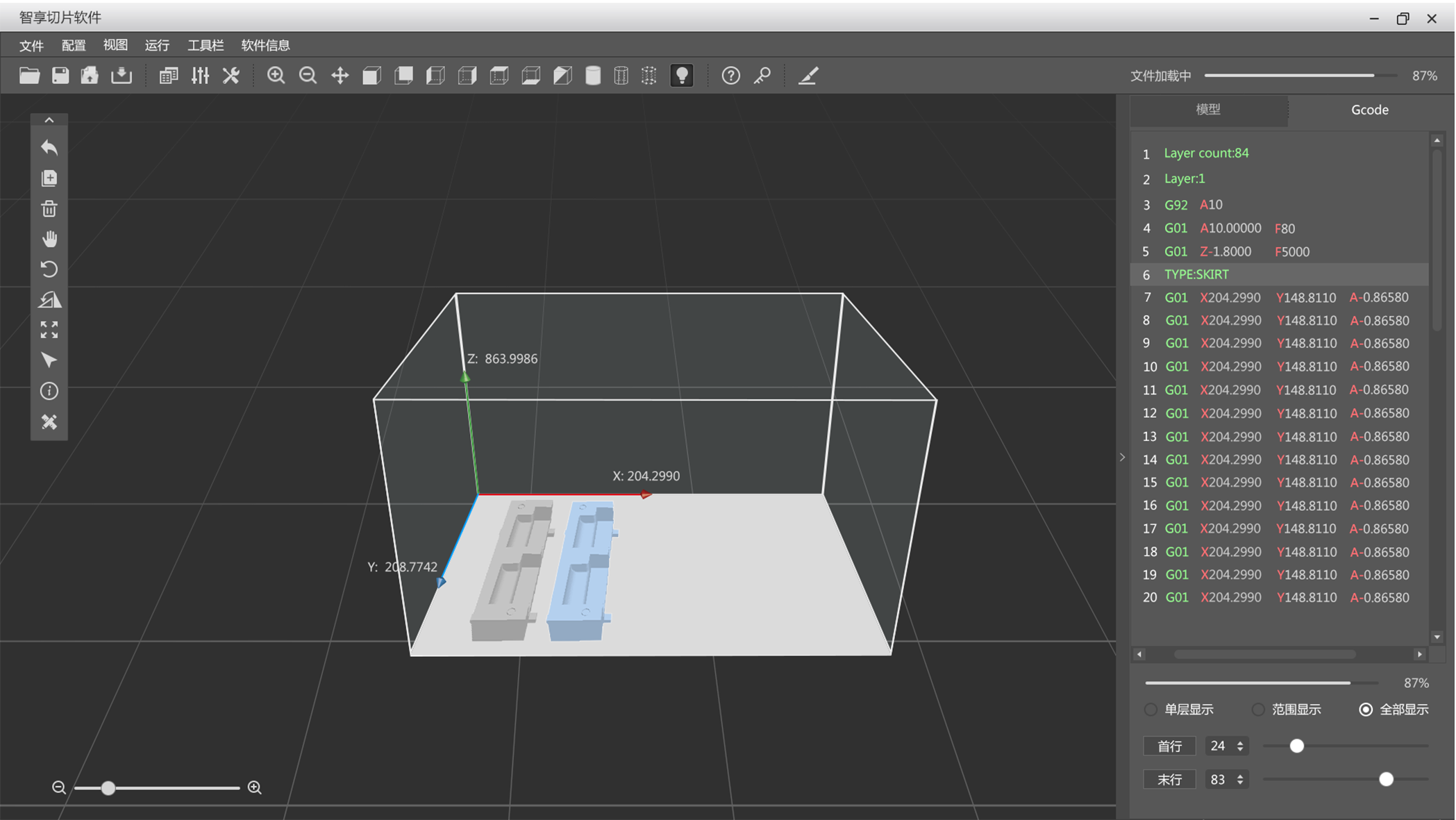The width and height of the screenshot is (1456, 820).
Task: Click the 末行 button
Action: click(1169, 780)
